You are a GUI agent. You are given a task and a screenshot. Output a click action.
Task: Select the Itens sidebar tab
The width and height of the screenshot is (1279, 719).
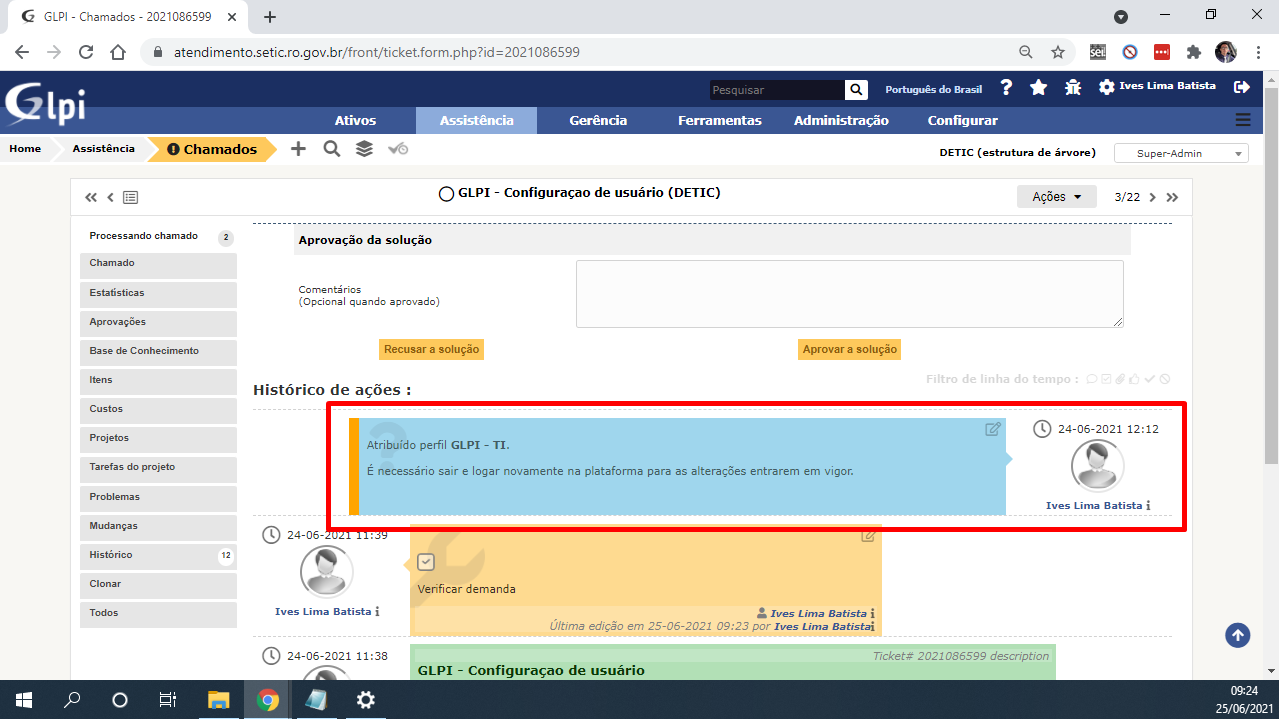[158, 381]
